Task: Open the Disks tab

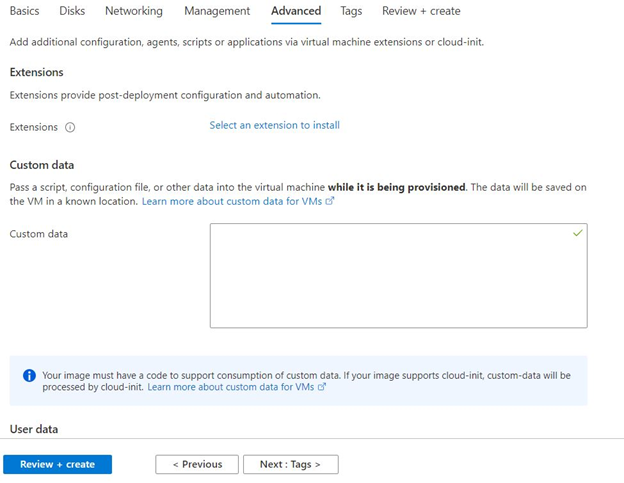Action: coord(72,11)
